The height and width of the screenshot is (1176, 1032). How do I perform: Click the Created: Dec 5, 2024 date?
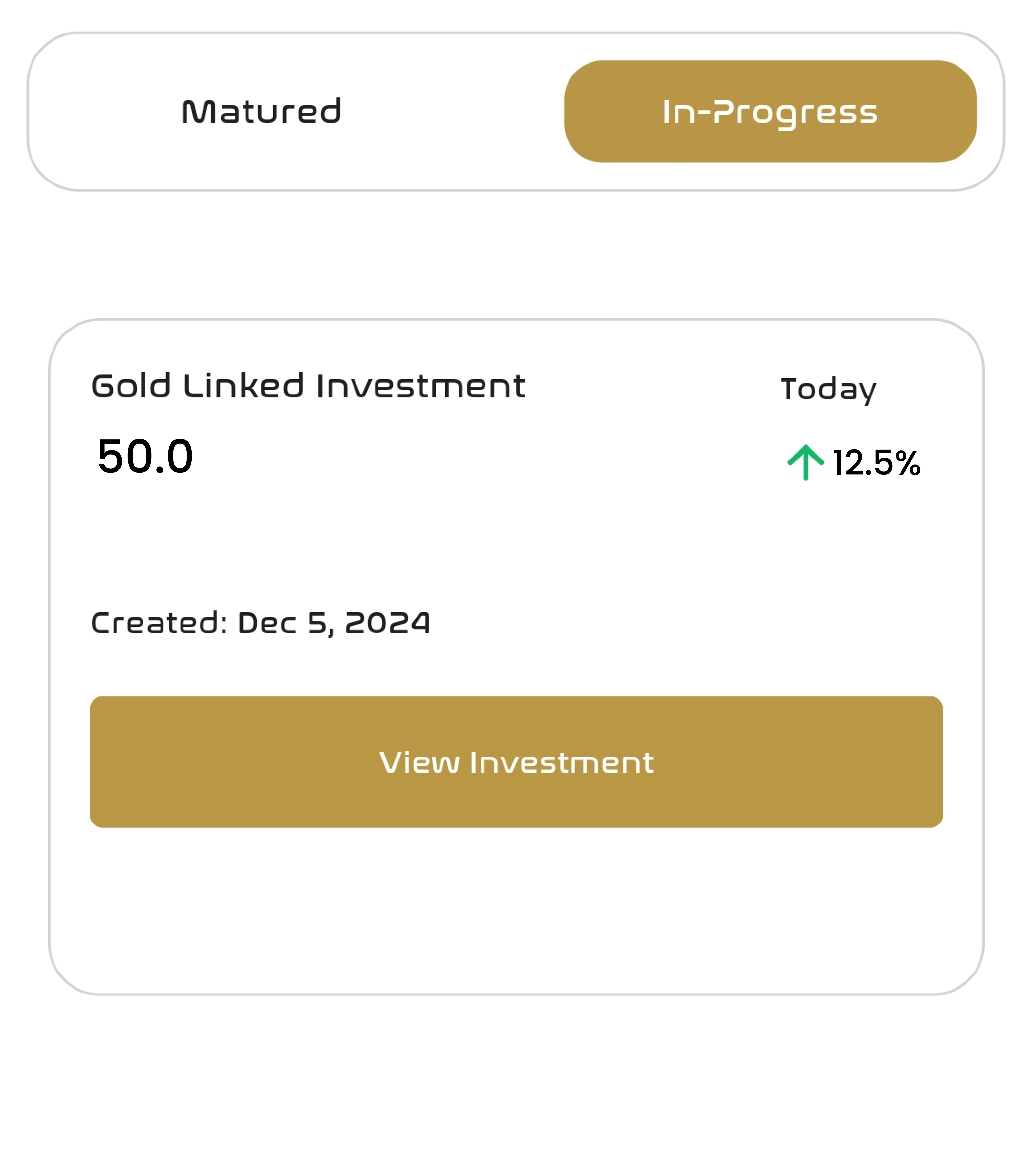(260, 623)
